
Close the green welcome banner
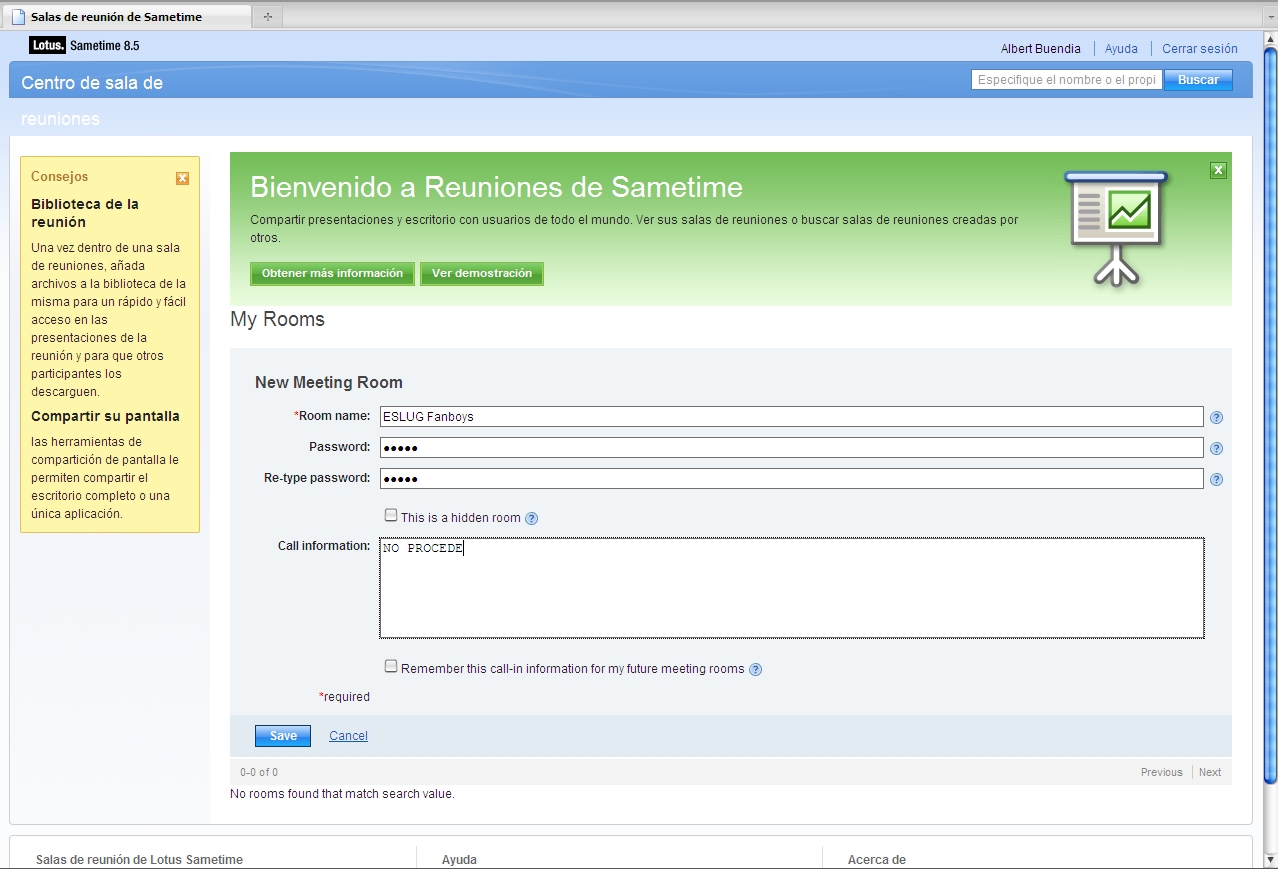(x=1218, y=170)
